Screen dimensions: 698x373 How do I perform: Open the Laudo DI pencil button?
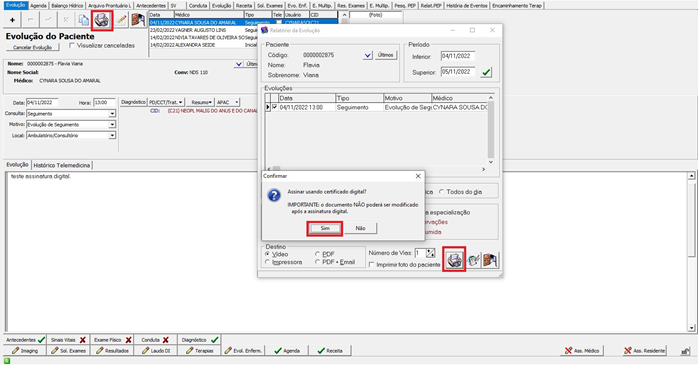pos(156,351)
